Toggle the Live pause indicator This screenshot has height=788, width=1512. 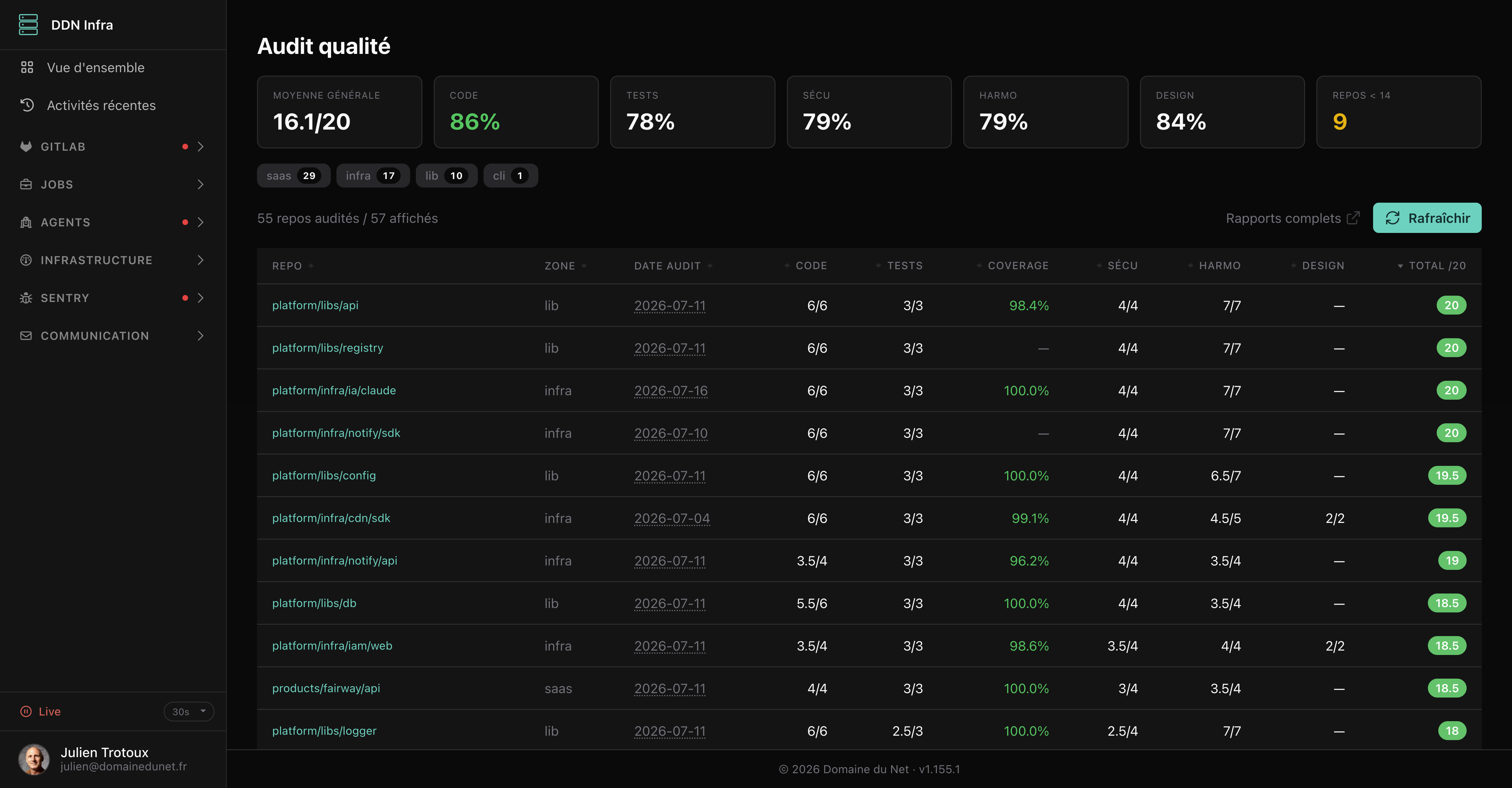click(26, 711)
